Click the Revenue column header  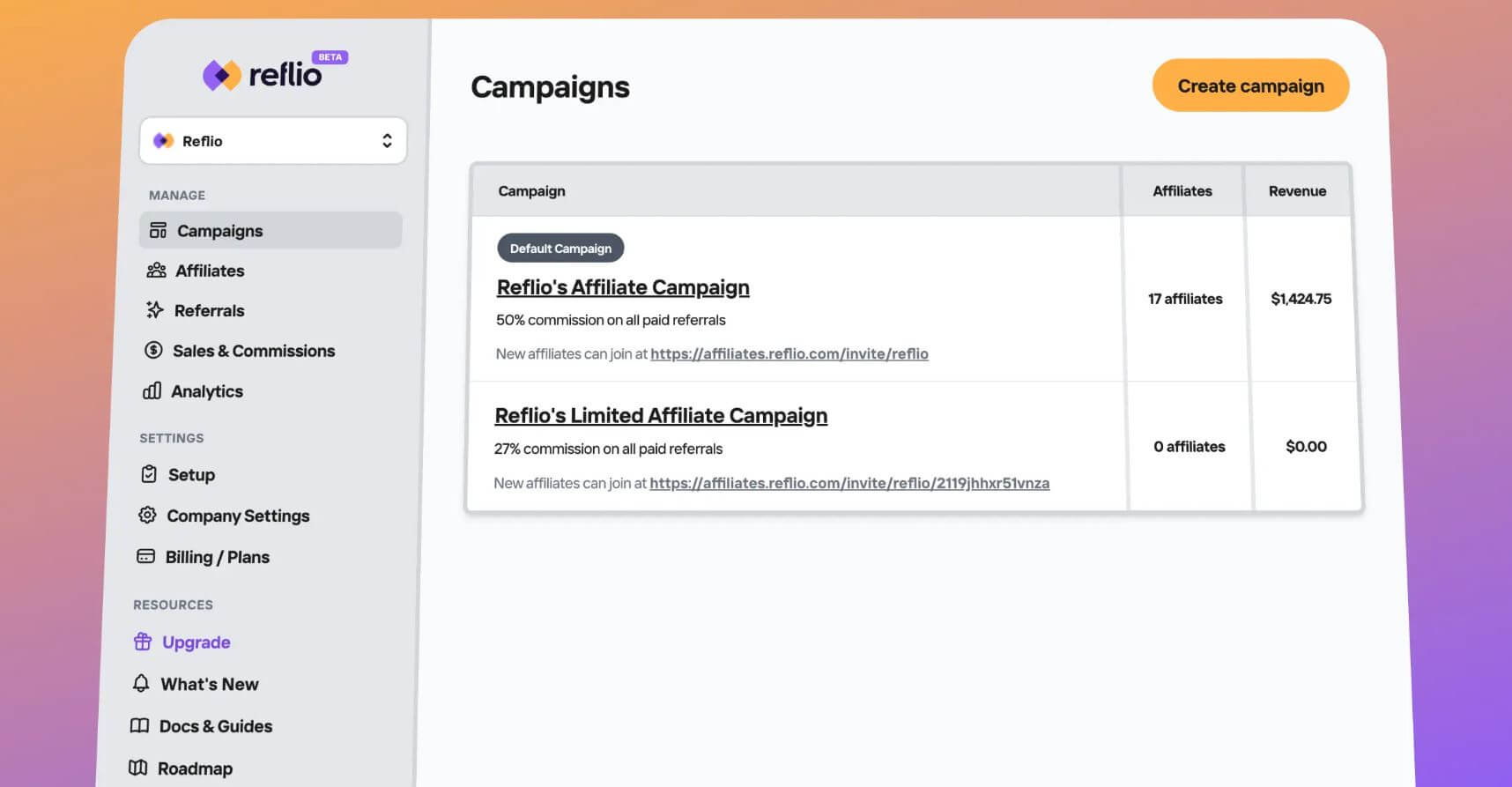click(x=1297, y=190)
